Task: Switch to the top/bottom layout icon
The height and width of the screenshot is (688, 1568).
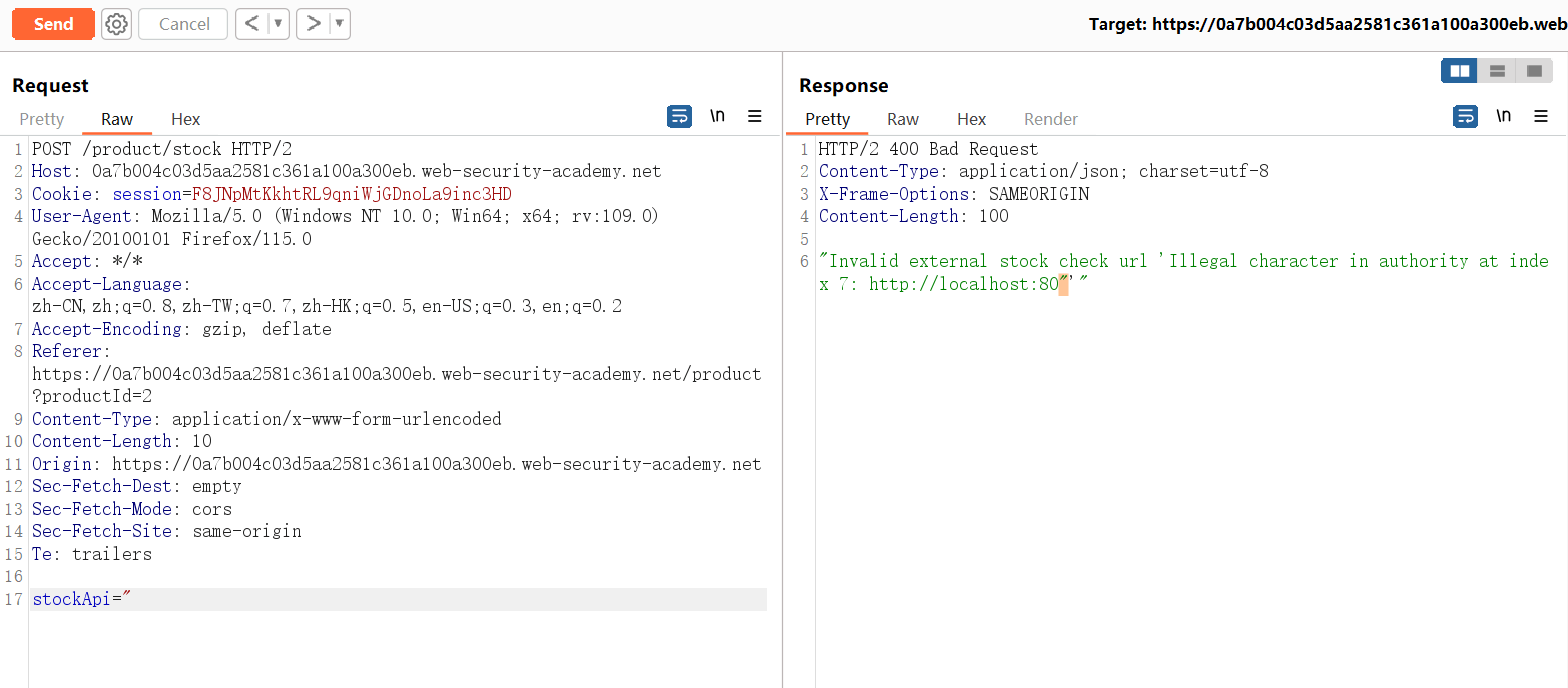Action: pos(1497,71)
